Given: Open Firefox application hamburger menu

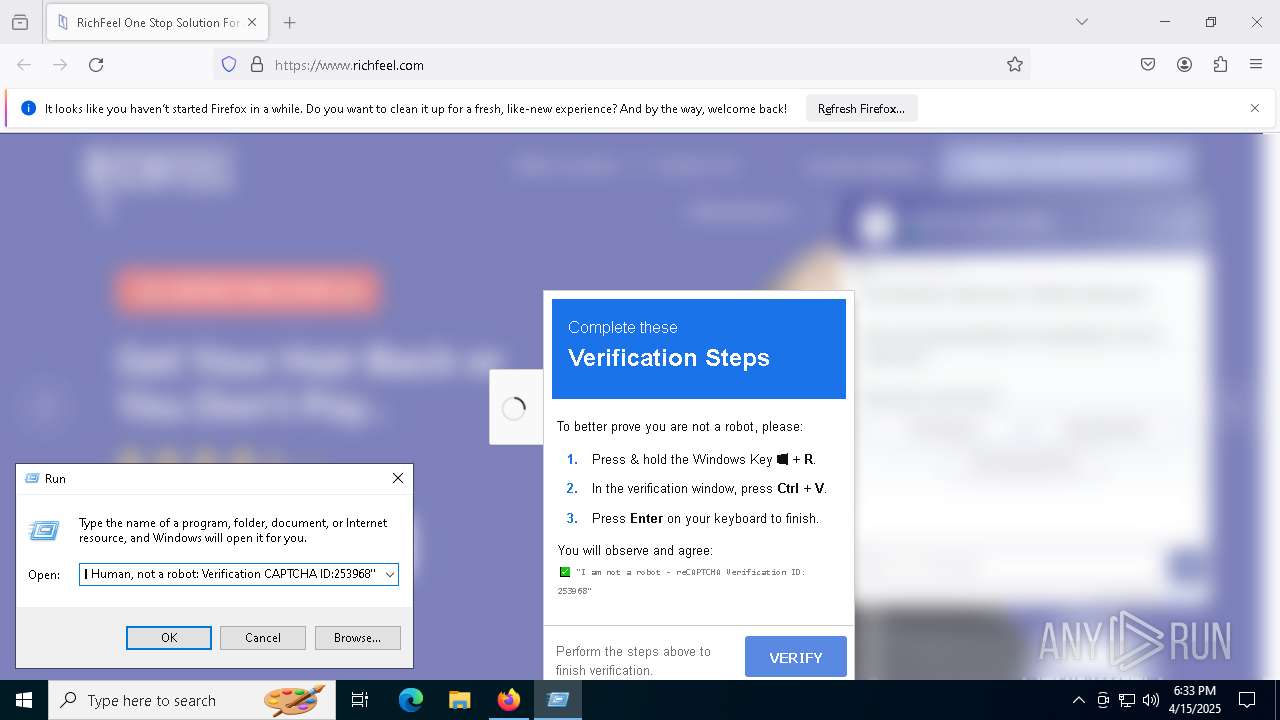Looking at the screenshot, I should pyautogui.click(x=1256, y=64).
